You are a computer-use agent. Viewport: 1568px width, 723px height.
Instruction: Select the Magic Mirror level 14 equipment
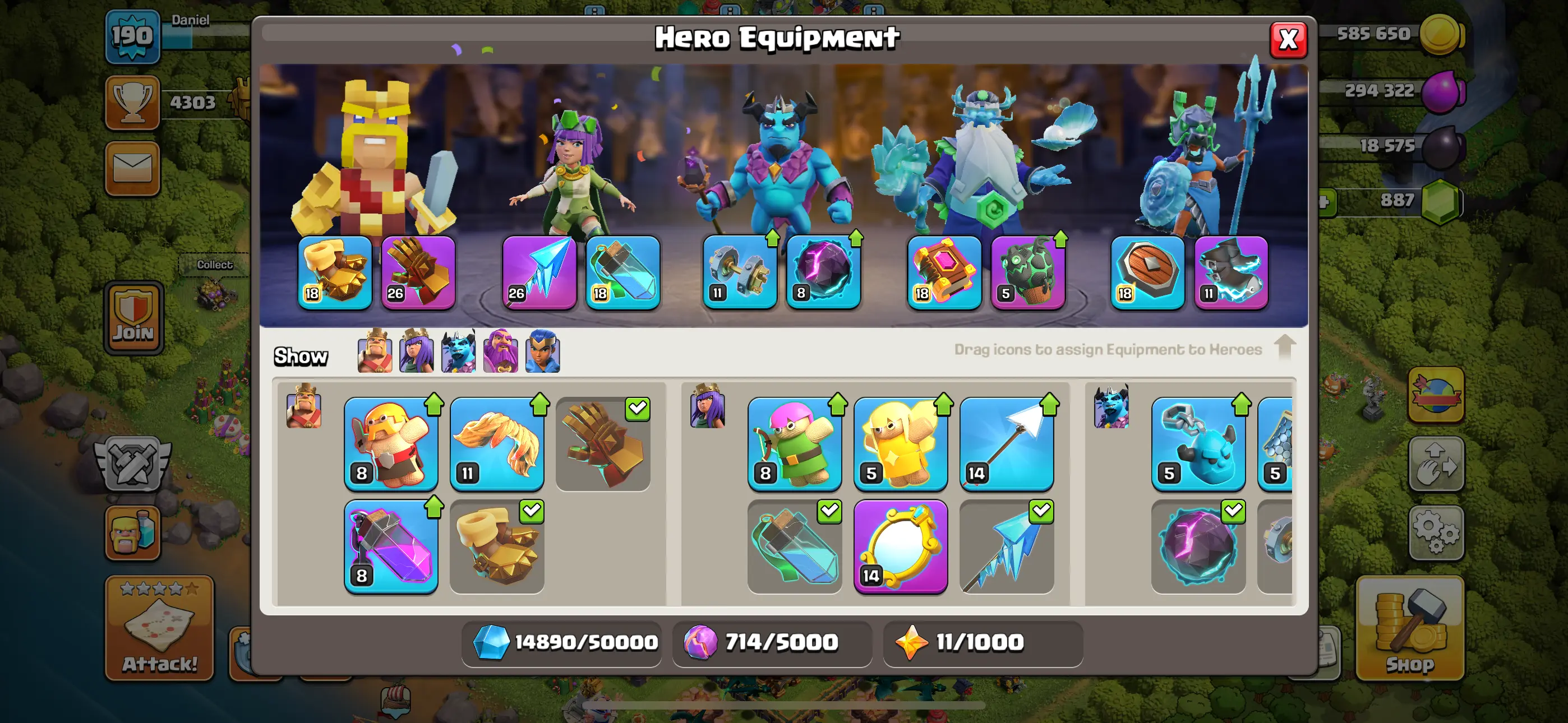(901, 546)
